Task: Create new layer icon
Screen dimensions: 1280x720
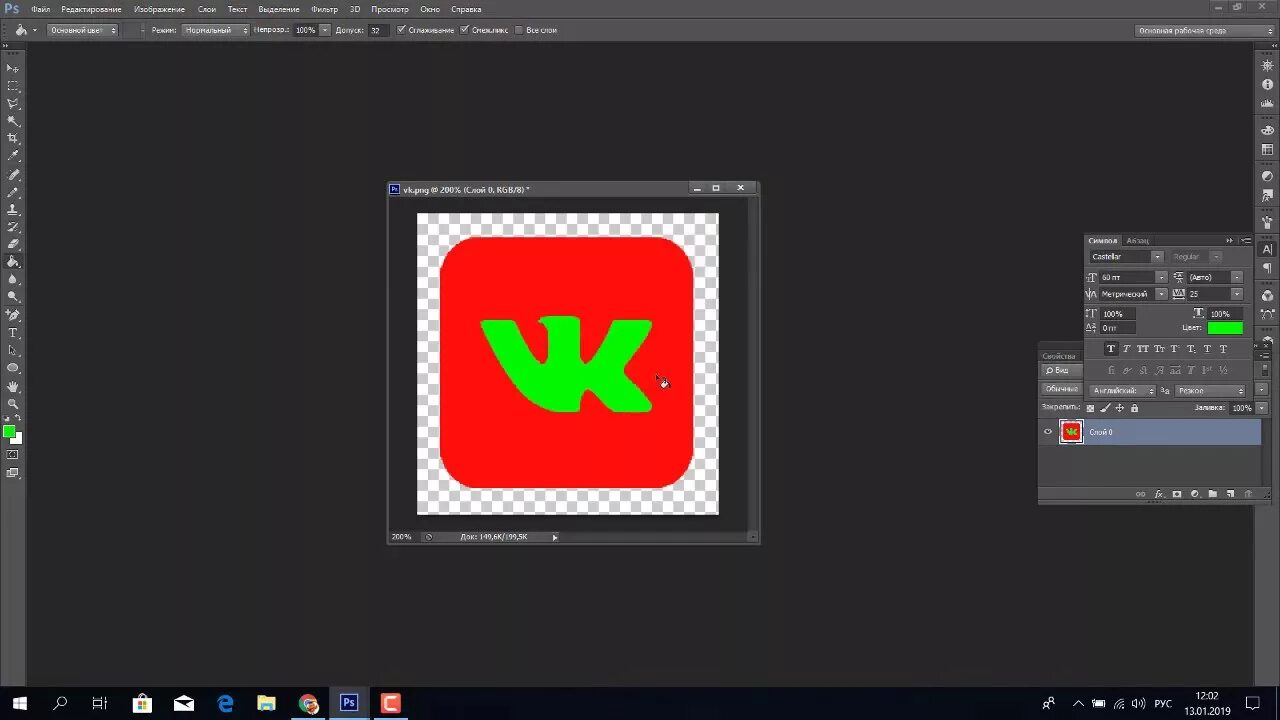Action: [1230, 494]
